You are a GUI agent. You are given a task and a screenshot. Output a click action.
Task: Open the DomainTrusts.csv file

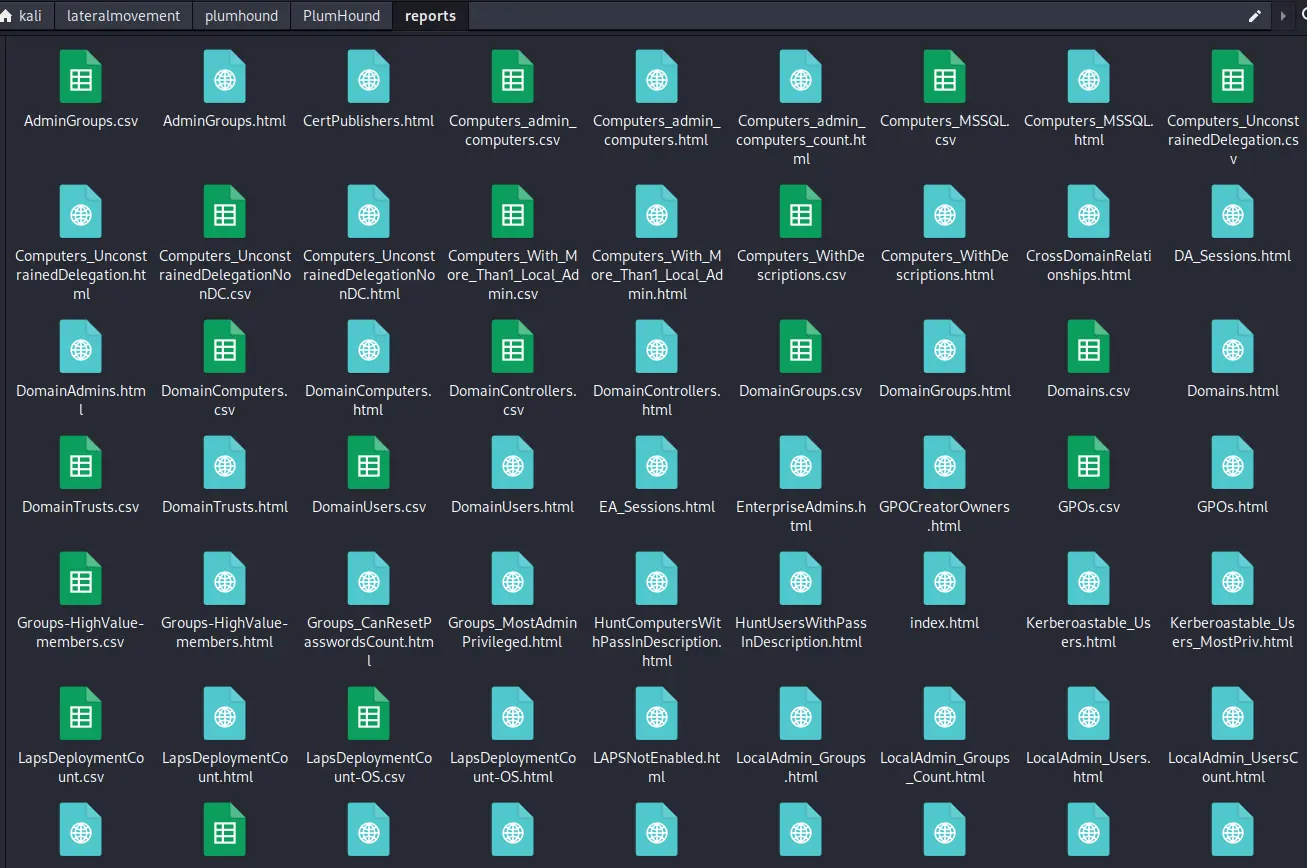[x=80, y=463]
